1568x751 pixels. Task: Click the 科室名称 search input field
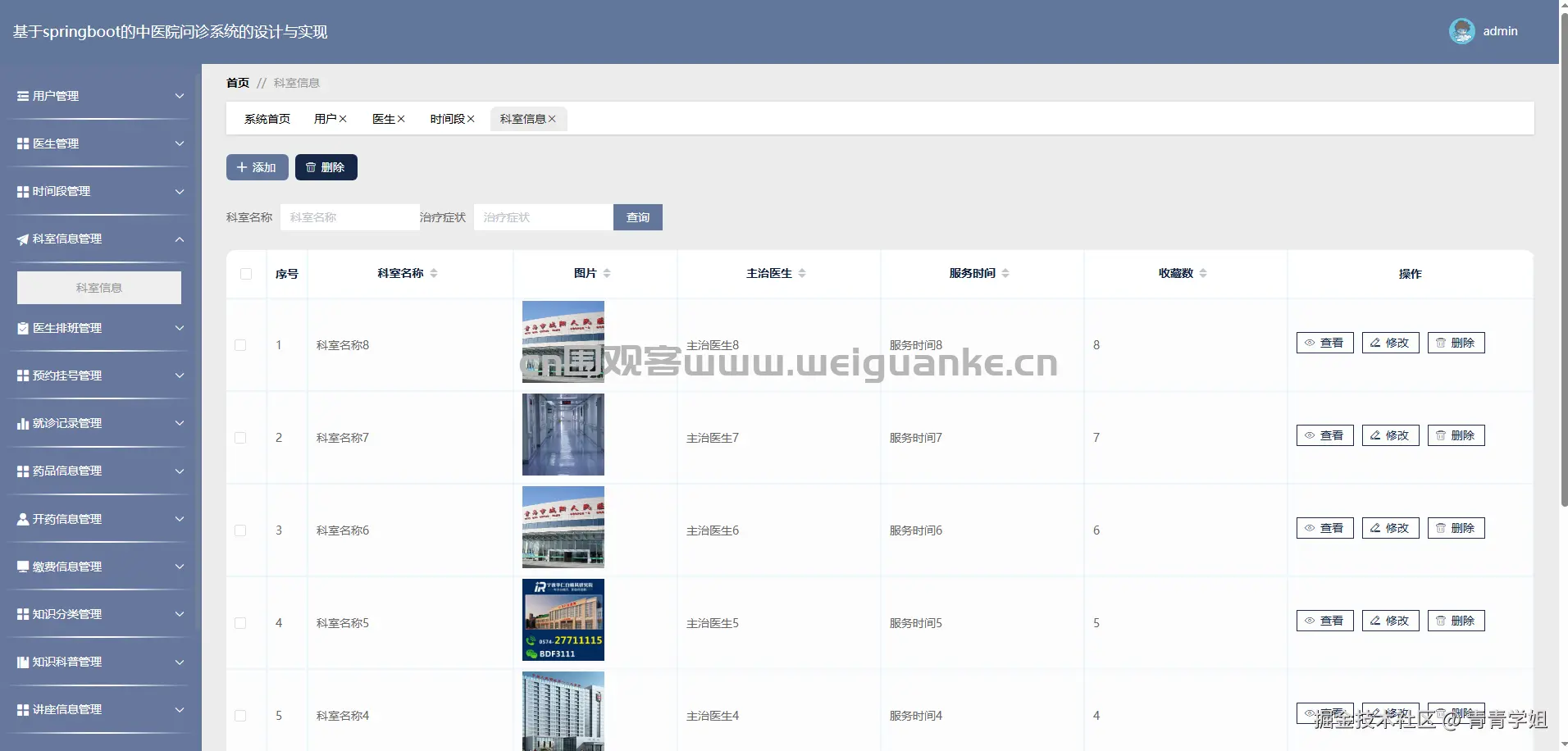(349, 216)
